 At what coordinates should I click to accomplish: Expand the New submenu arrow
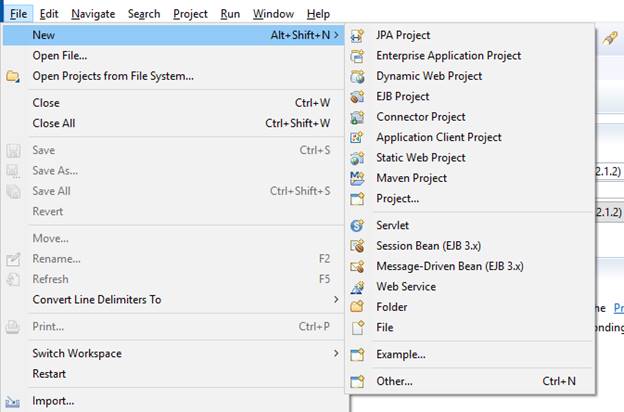(x=336, y=35)
